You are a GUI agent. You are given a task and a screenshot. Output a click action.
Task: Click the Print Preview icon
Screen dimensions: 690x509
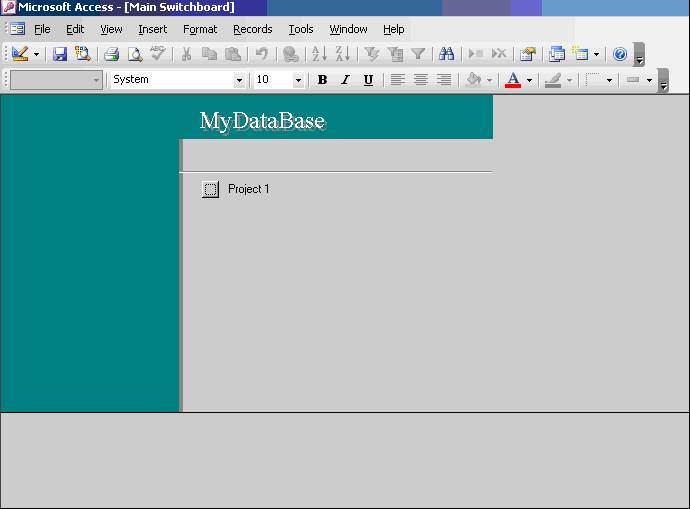click(x=135, y=54)
